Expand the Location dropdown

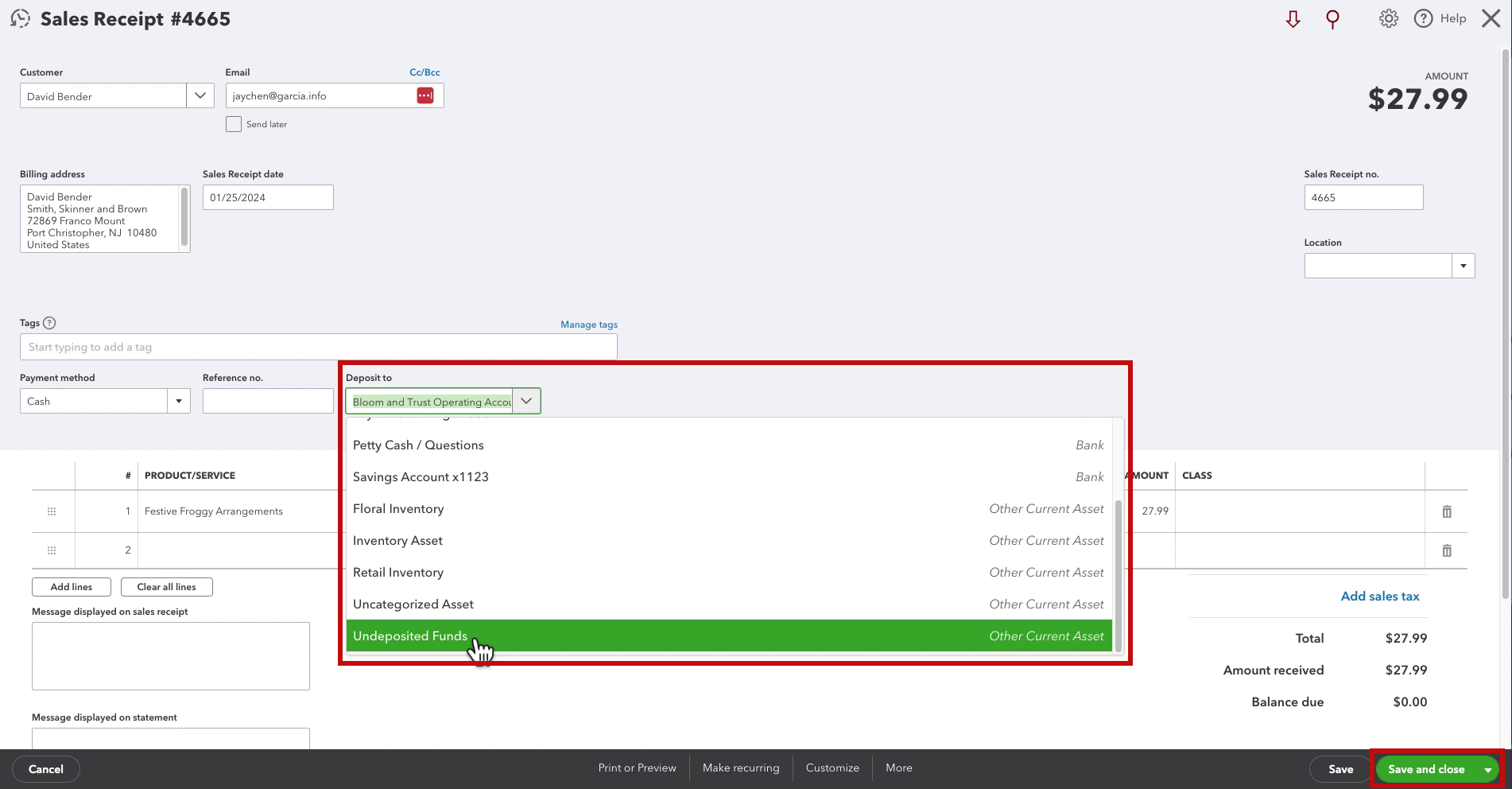click(1464, 266)
